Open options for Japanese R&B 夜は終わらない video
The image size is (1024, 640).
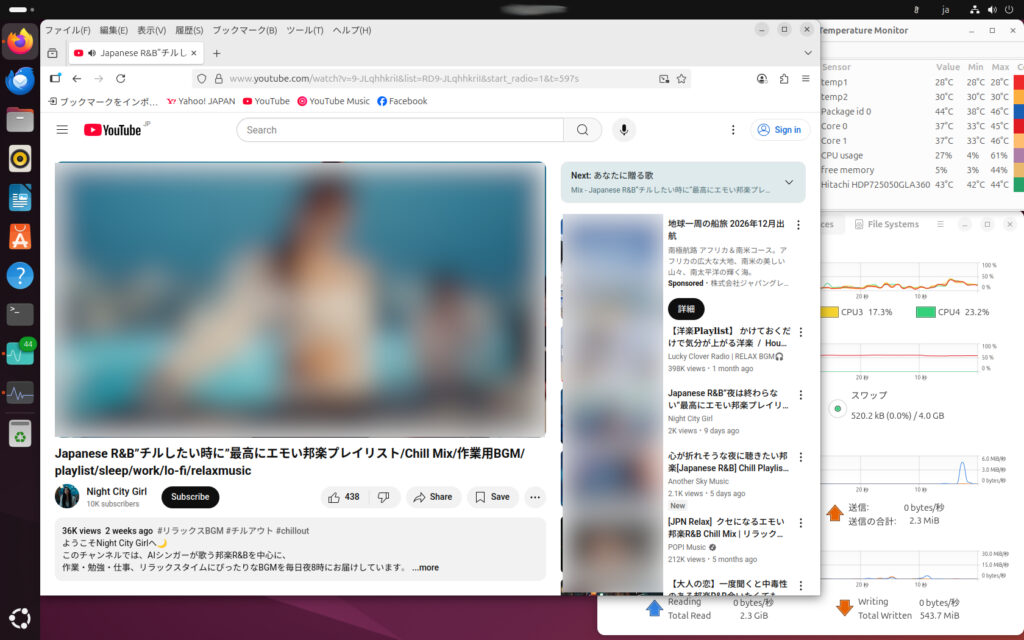801,395
